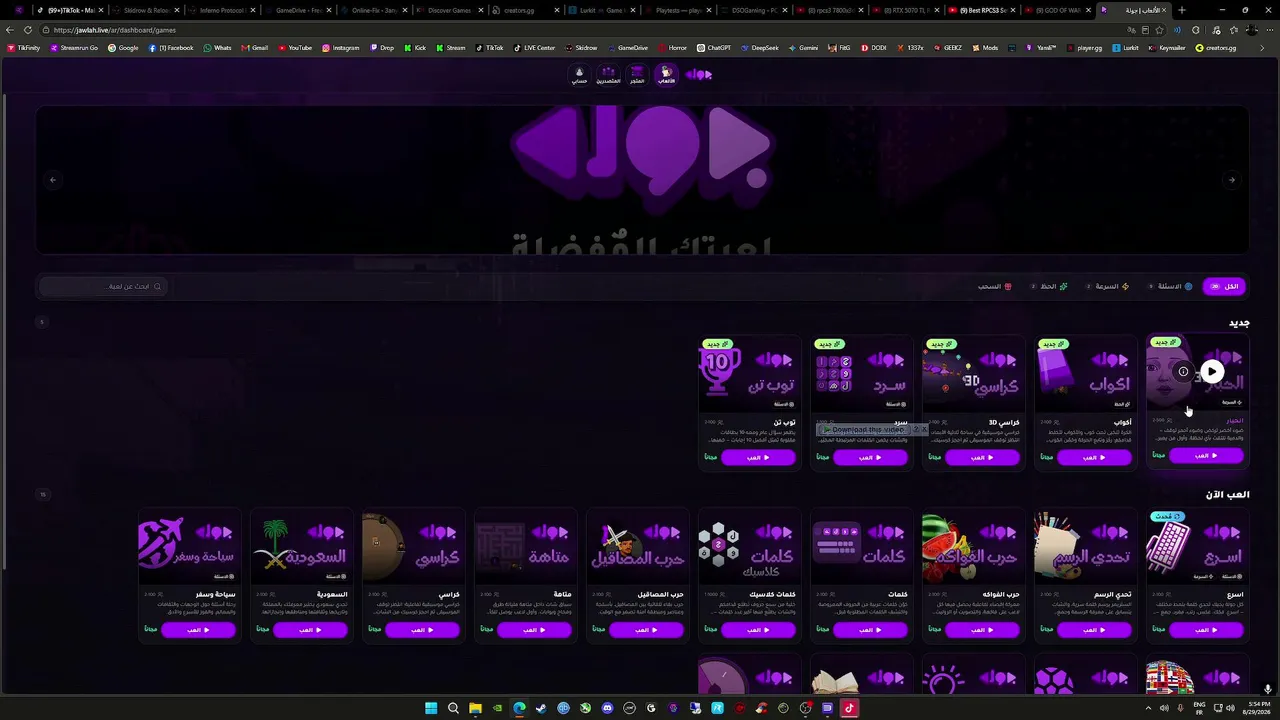This screenshot has width=1280, height=720.
Task: Open the المتجر store nav icon
Action: [637, 75]
